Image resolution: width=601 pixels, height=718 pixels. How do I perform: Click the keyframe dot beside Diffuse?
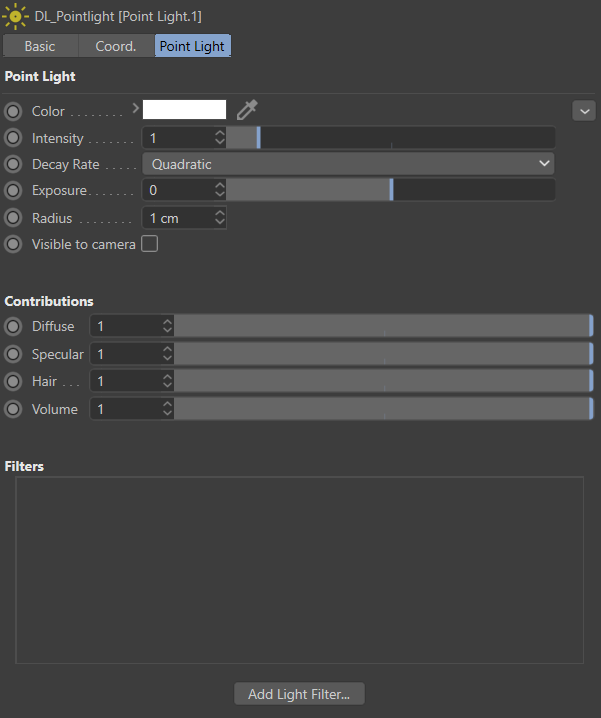(x=13, y=326)
